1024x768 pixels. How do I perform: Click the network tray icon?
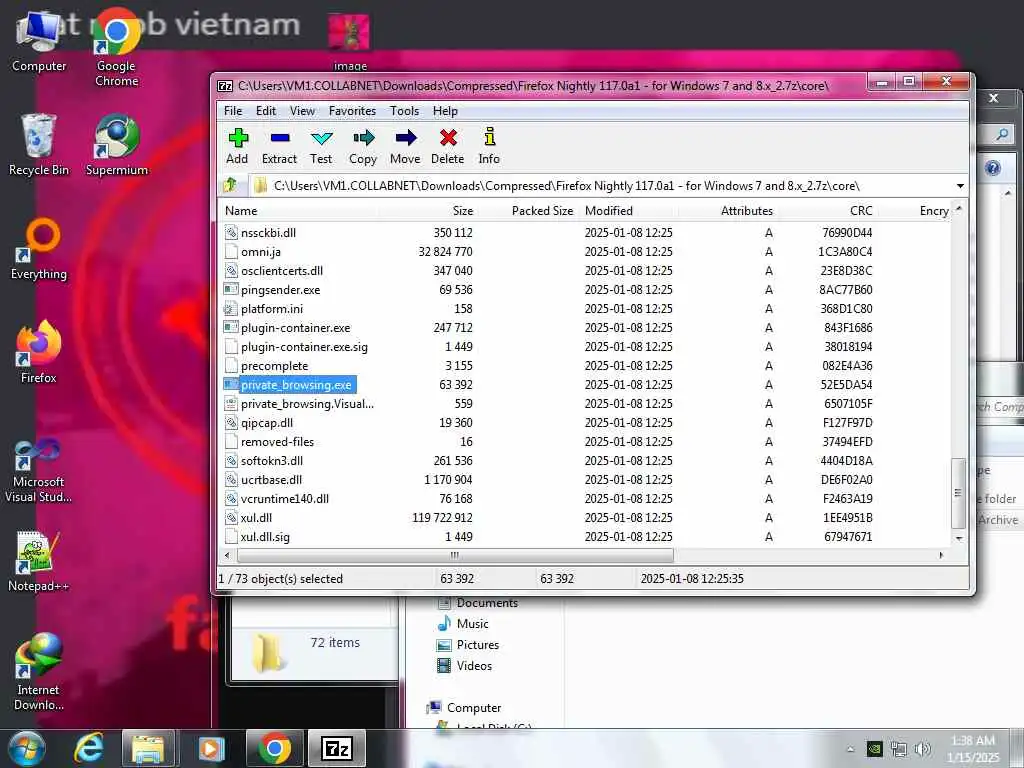pos(899,749)
